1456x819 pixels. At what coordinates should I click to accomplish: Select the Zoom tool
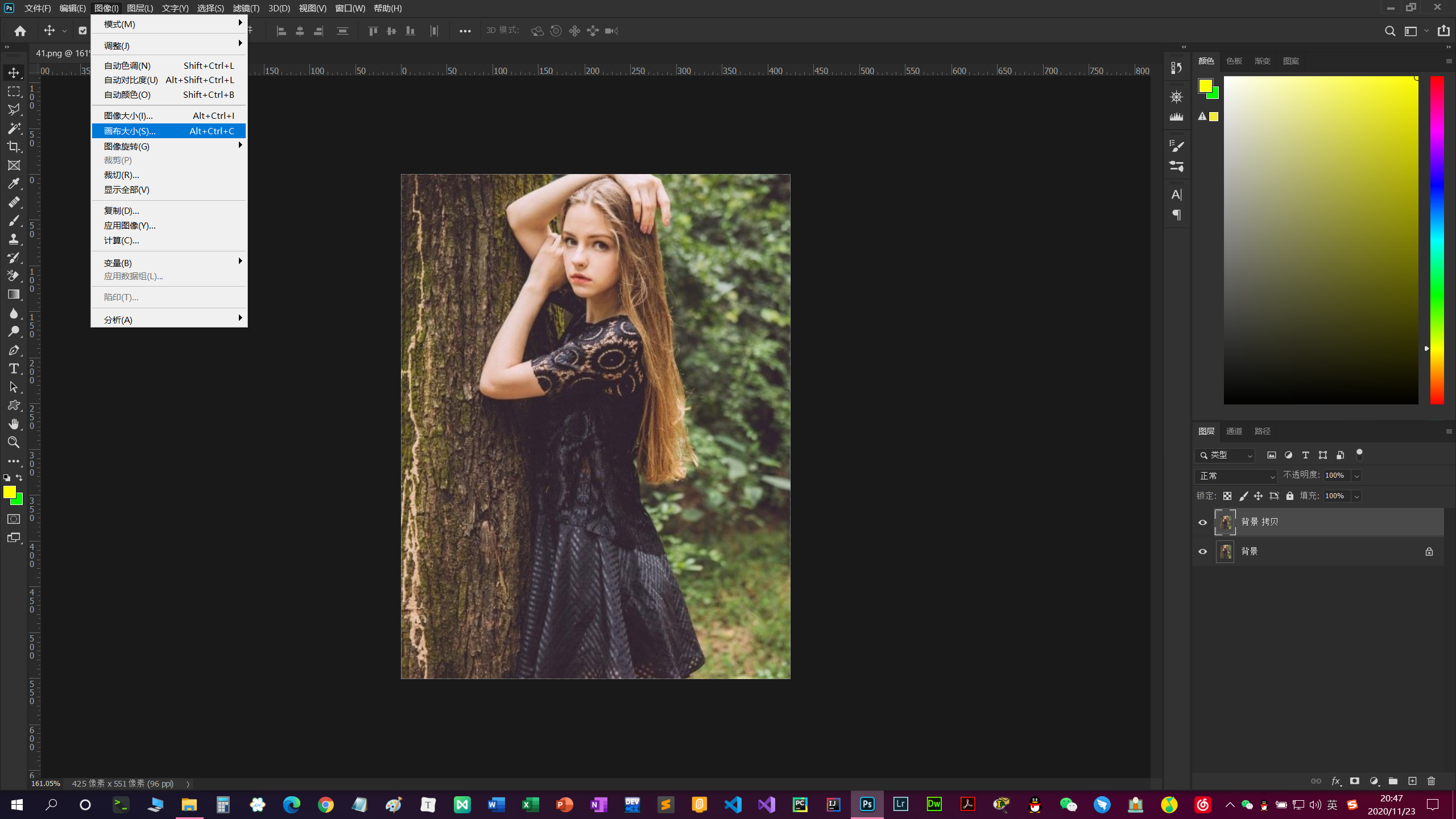14,442
